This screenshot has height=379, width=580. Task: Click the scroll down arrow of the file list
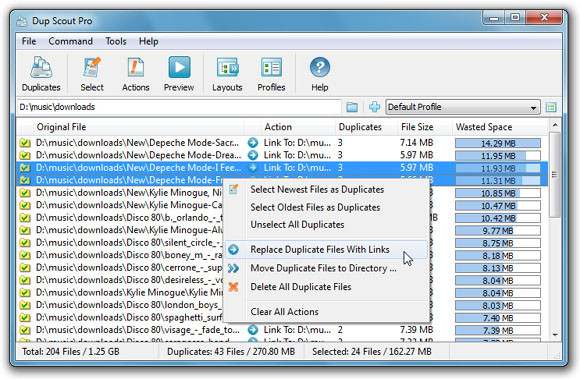(x=555, y=335)
